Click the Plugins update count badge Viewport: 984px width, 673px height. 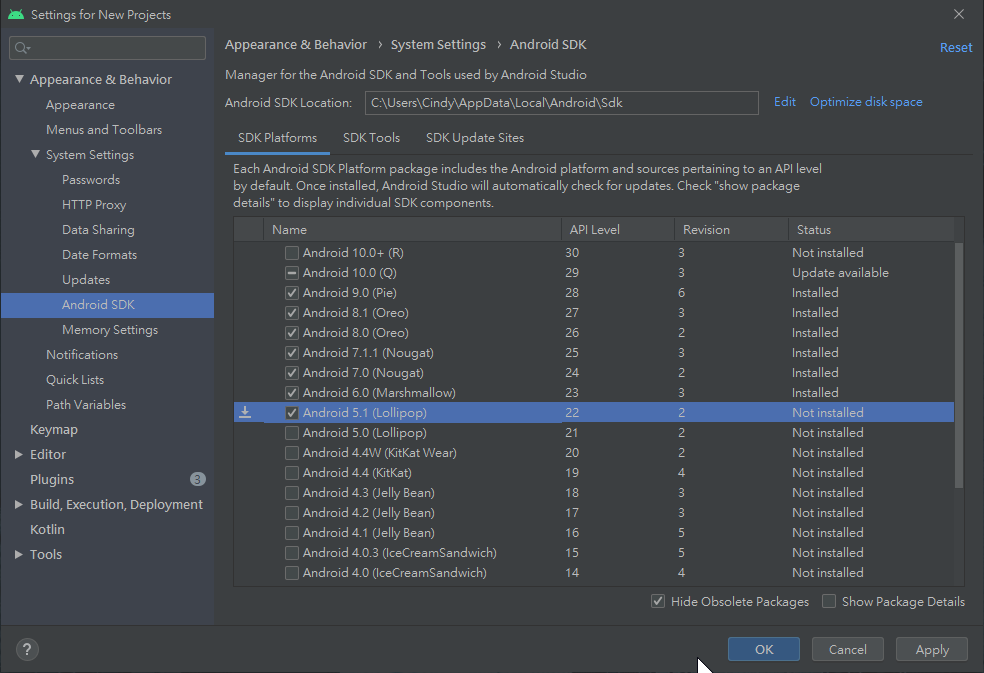pyautogui.click(x=198, y=479)
